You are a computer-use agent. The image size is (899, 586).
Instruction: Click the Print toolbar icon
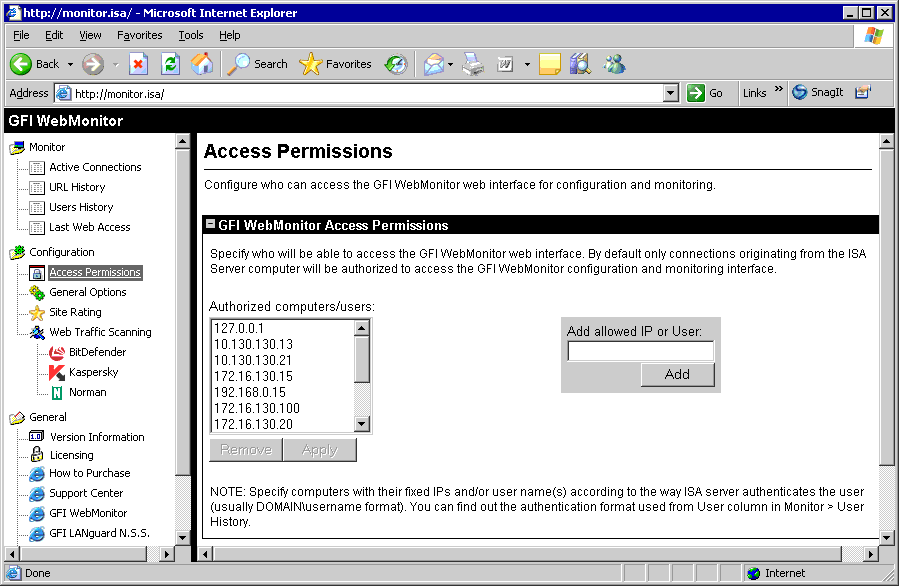point(473,64)
